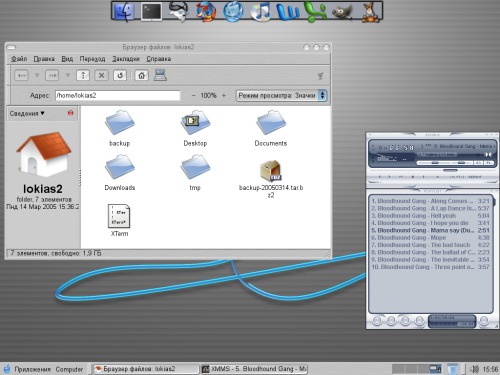Stop playback with XMMS square button
This screenshot has width=500, height=375.
click(413, 177)
